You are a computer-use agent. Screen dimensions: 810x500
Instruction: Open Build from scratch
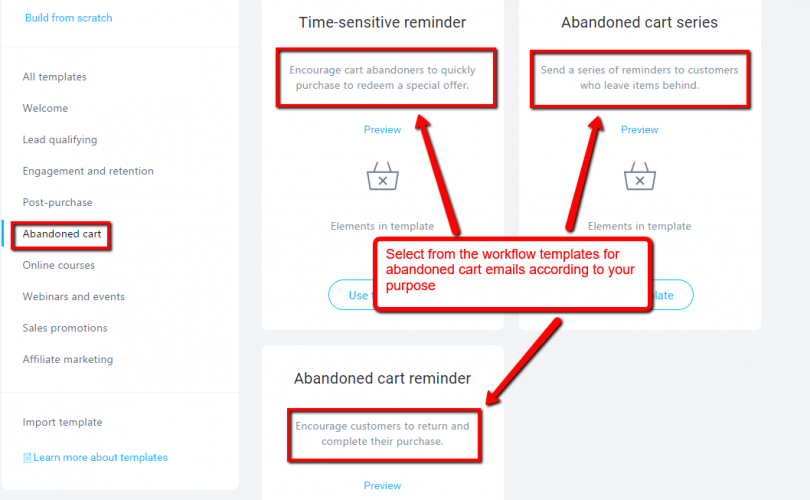click(x=69, y=18)
